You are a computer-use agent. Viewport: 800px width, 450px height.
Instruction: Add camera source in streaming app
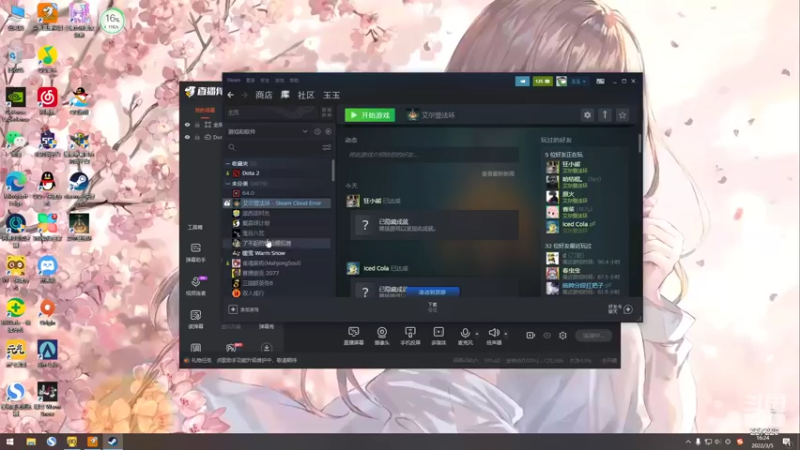pyautogui.click(x=382, y=336)
